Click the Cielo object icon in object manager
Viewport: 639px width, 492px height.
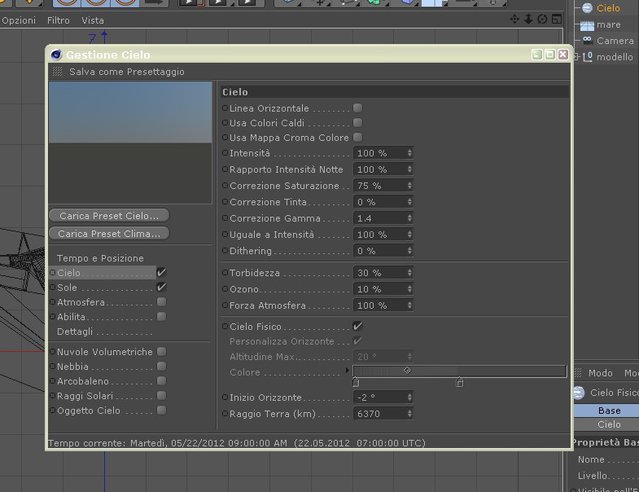click(587, 8)
